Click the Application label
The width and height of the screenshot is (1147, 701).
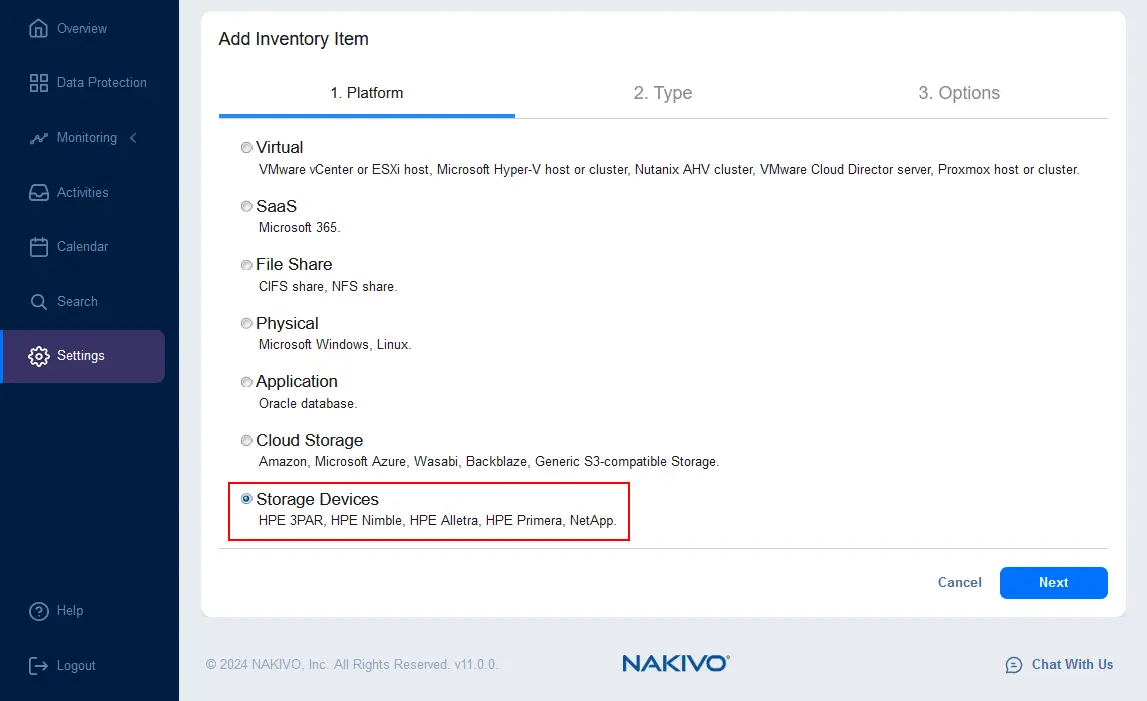297,382
